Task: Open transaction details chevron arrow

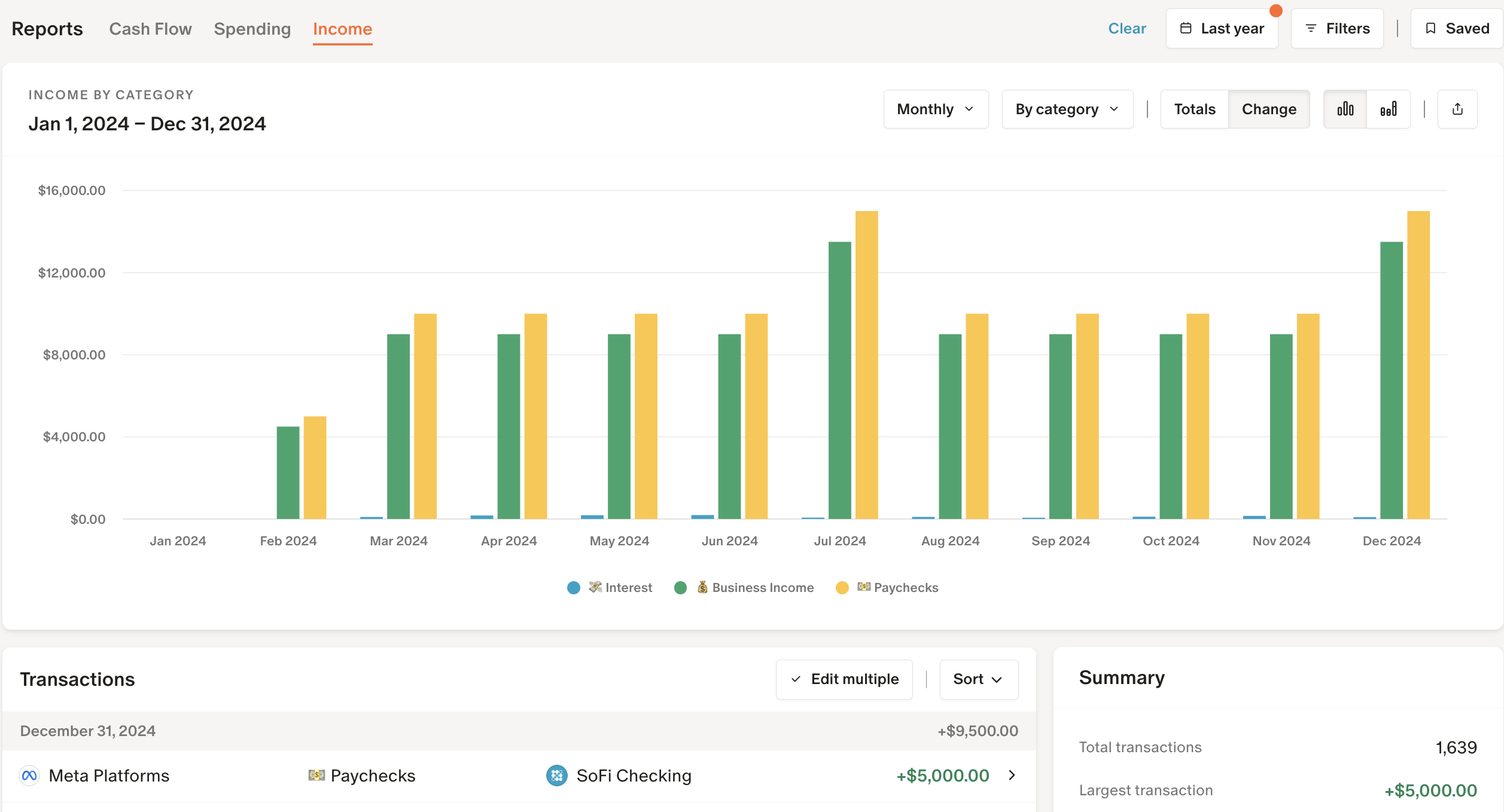Action: 1012,776
